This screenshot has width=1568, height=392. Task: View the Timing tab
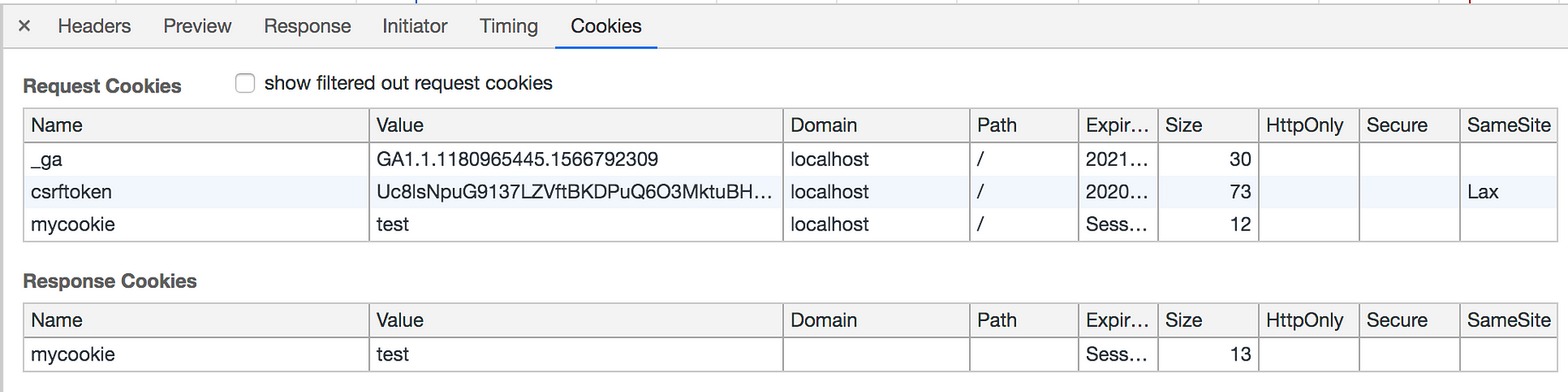[508, 26]
